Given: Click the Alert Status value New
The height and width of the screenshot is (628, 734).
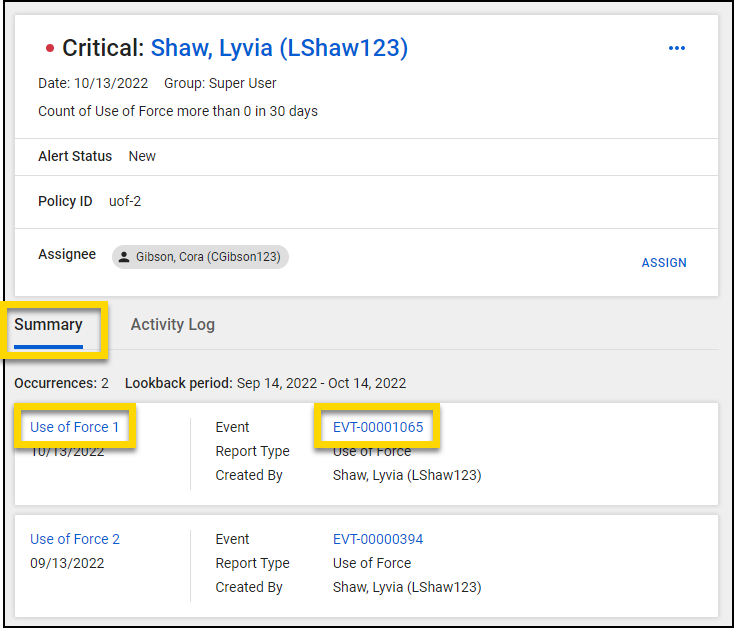Looking at the screenshot, I should click(x=142, y=156).
